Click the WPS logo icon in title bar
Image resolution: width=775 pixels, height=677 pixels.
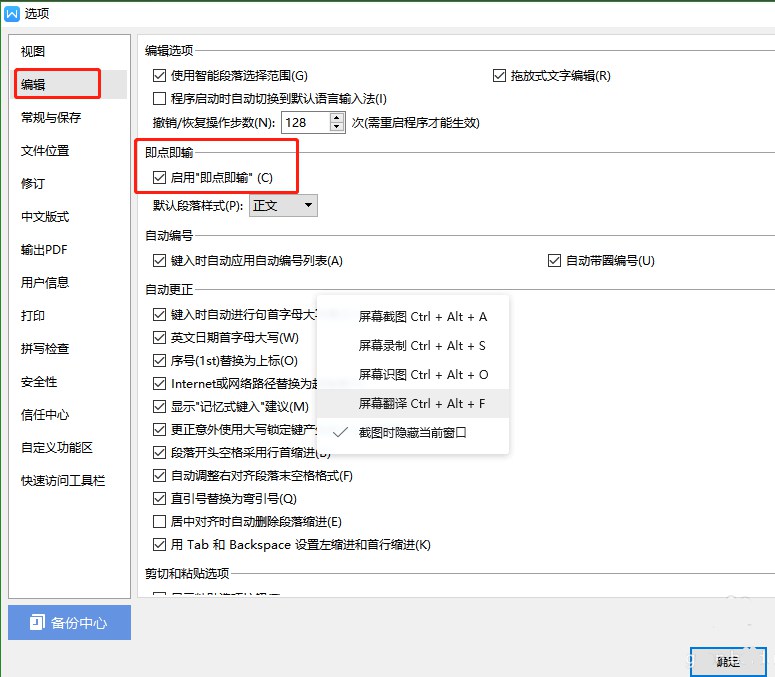coord(11,13)
